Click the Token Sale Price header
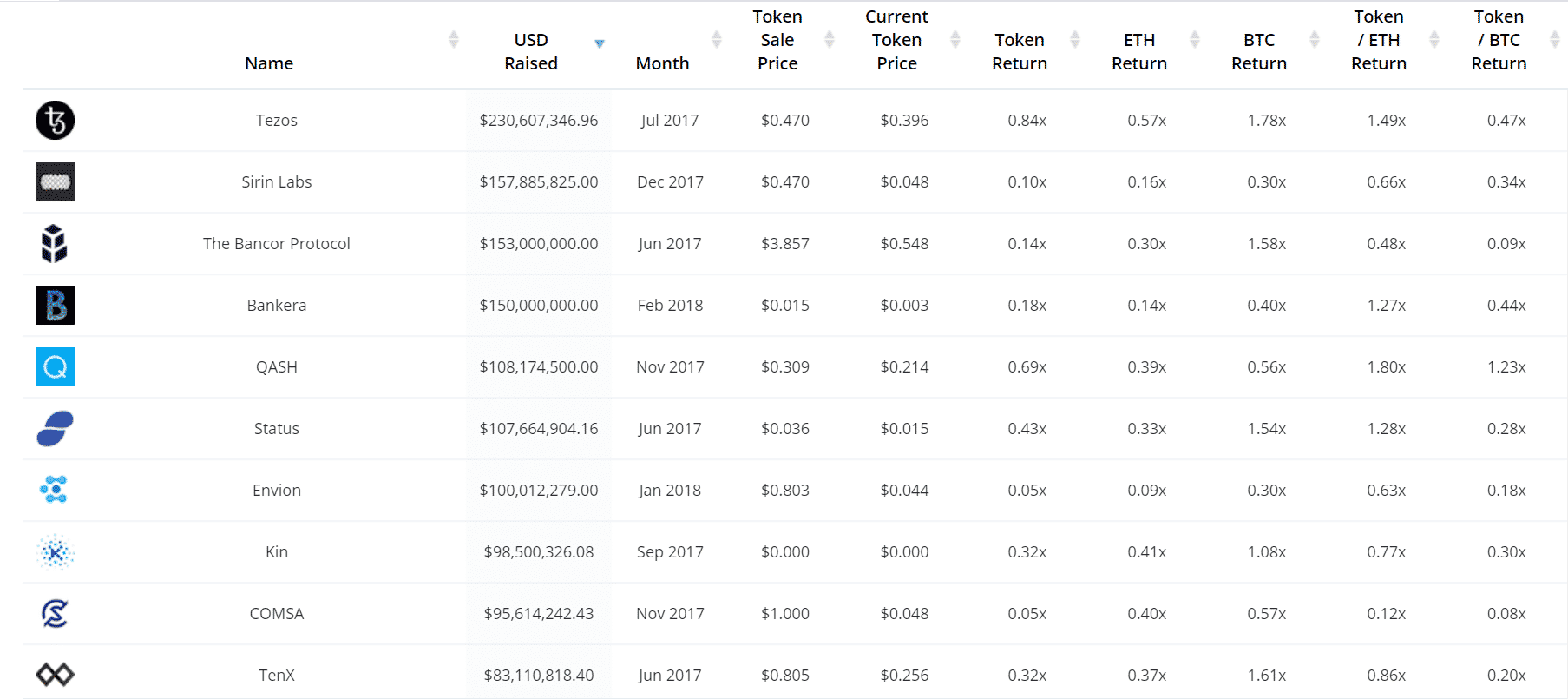1568x699 pixels. [777, 40]
